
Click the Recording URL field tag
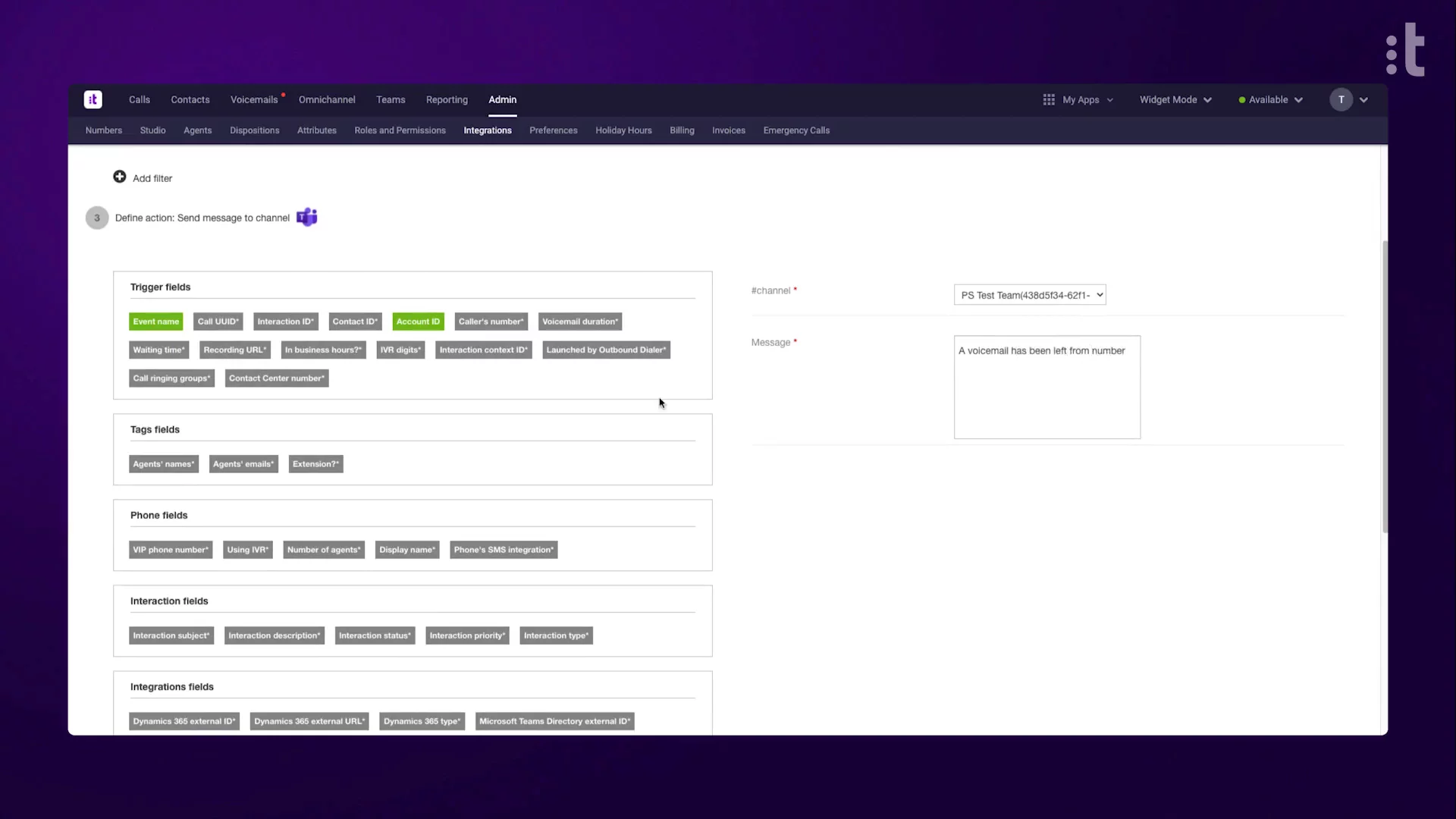(235, 350)
